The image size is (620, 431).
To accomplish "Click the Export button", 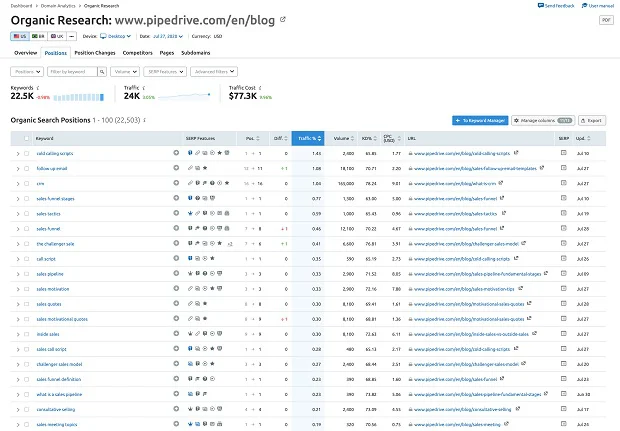I will click(589, 120).
